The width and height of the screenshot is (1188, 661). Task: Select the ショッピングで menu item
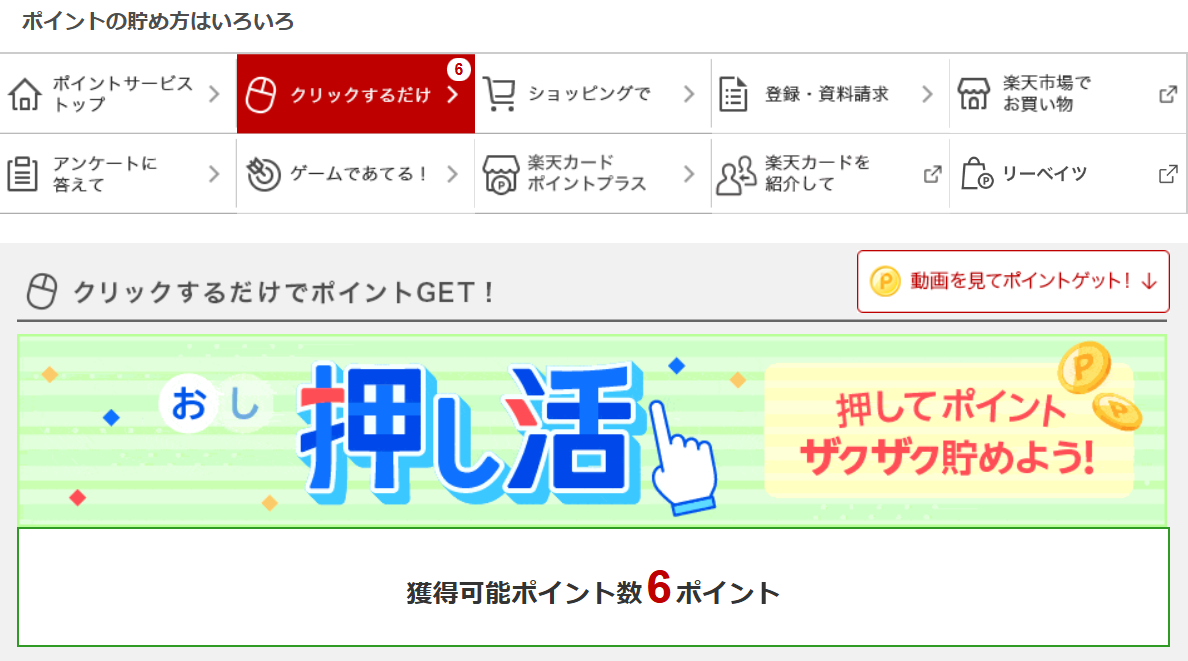593,94
